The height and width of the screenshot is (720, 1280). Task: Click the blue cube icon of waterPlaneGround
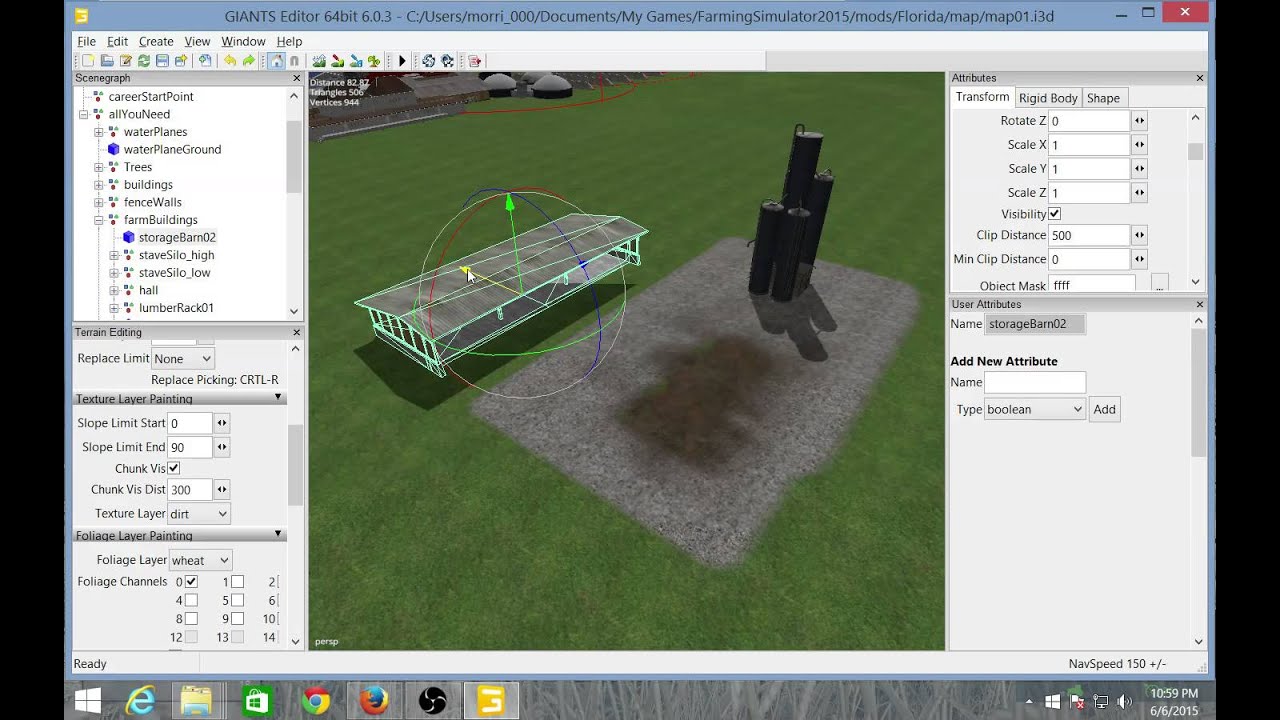coord(114,149)
